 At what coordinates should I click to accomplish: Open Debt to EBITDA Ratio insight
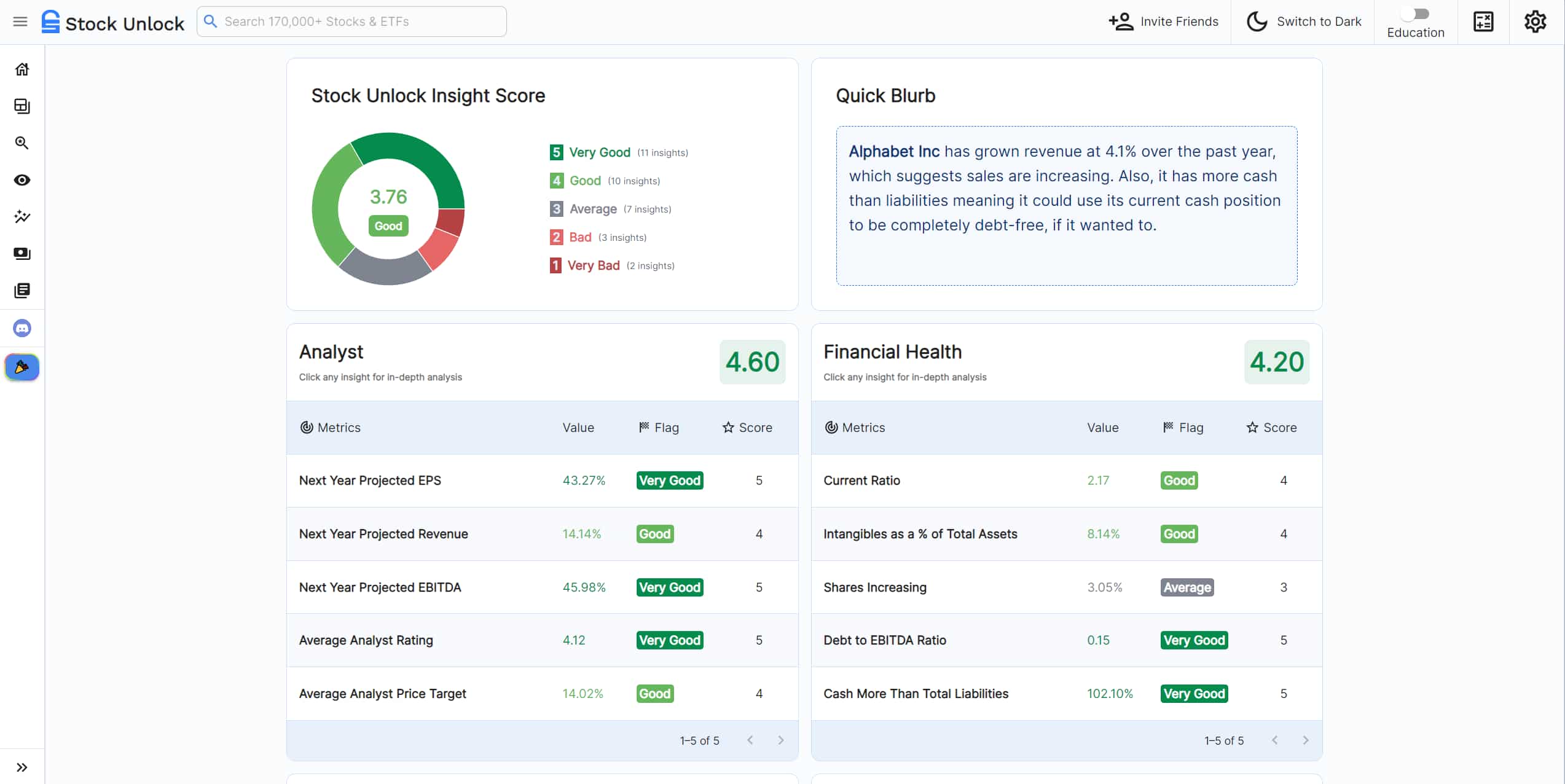pyautogui.click(x=1067, y=641)
